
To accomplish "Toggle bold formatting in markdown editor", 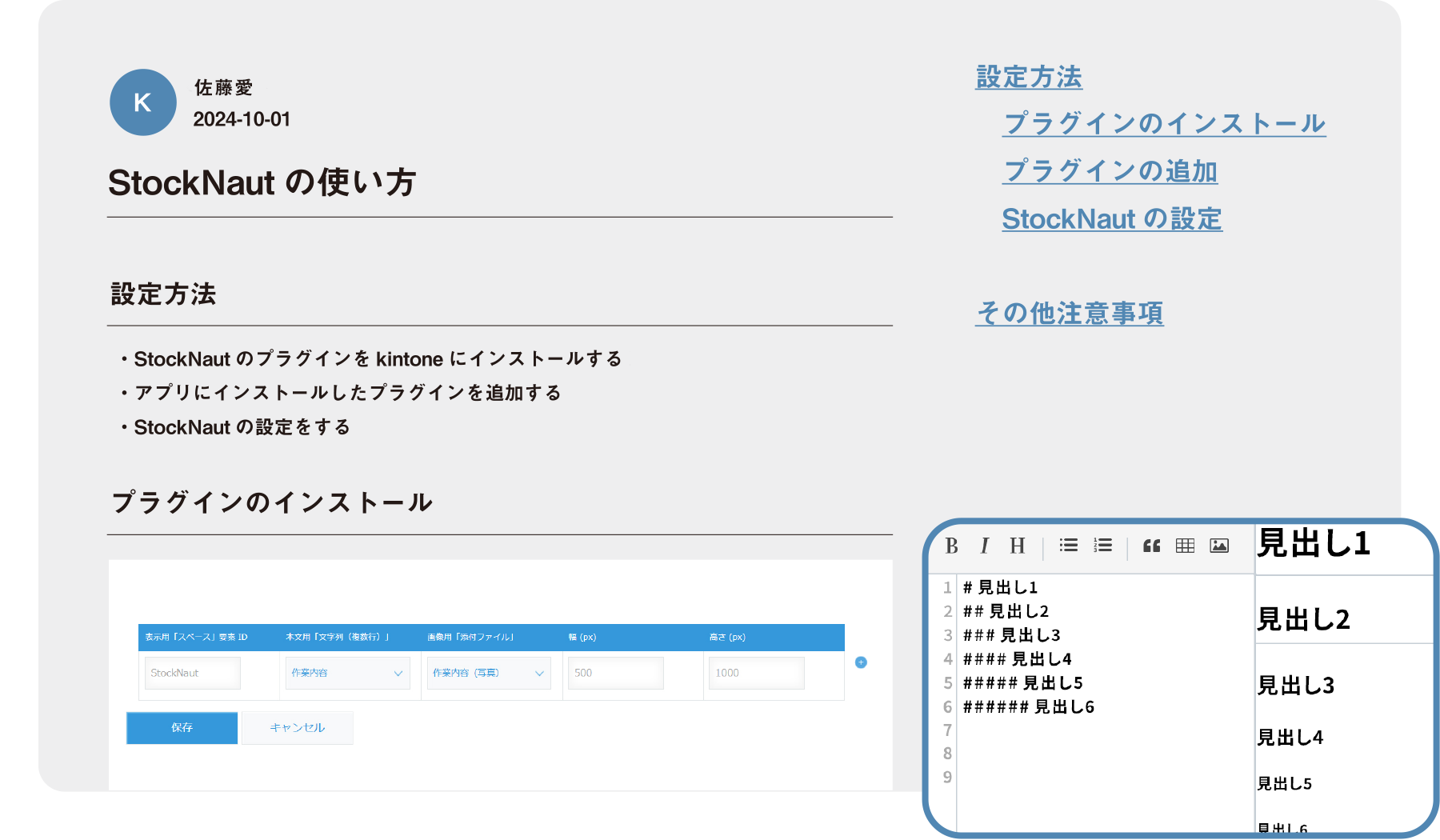I will (x=951, y=546).
